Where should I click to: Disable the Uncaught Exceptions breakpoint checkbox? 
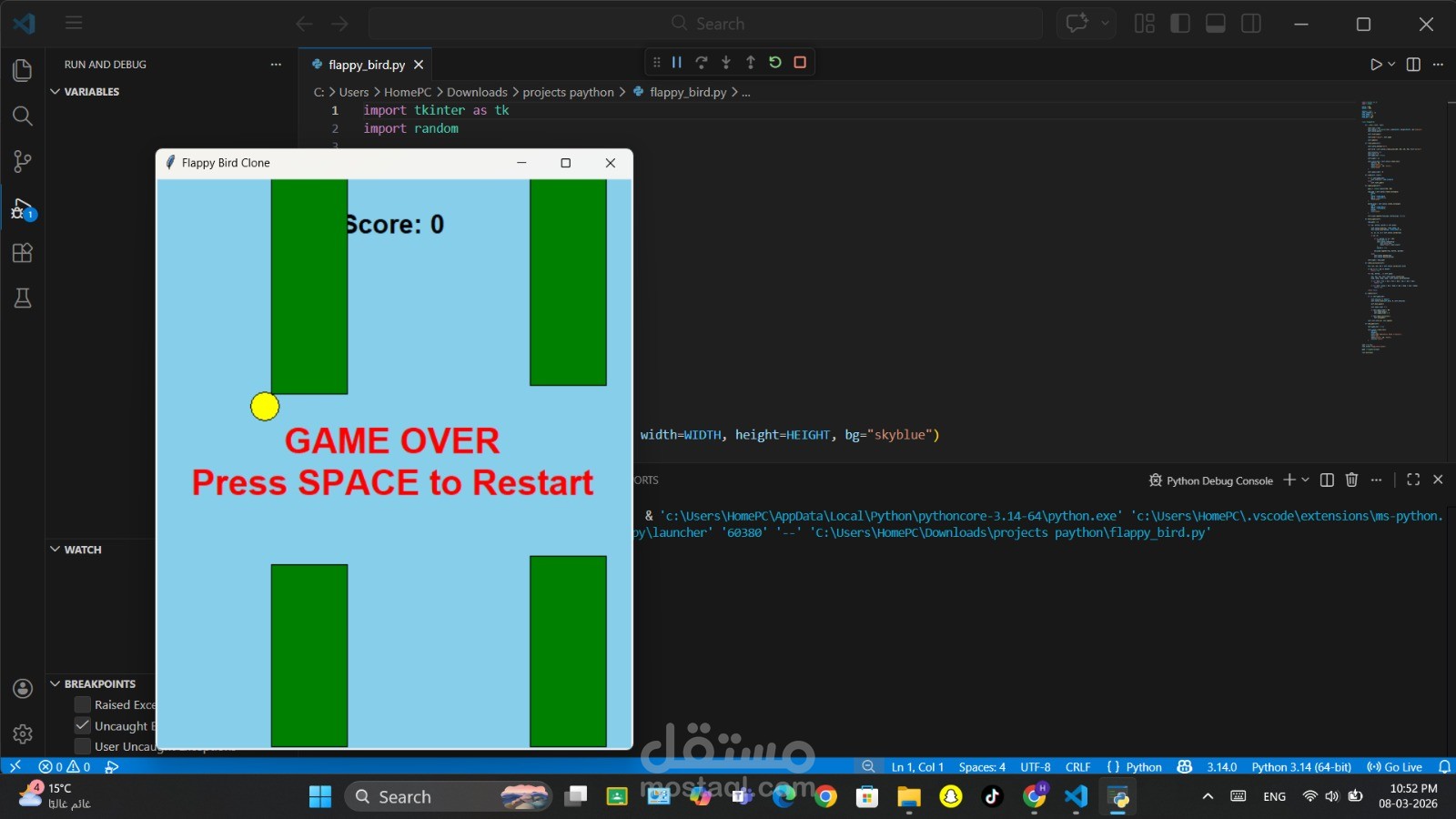[82, 725]
